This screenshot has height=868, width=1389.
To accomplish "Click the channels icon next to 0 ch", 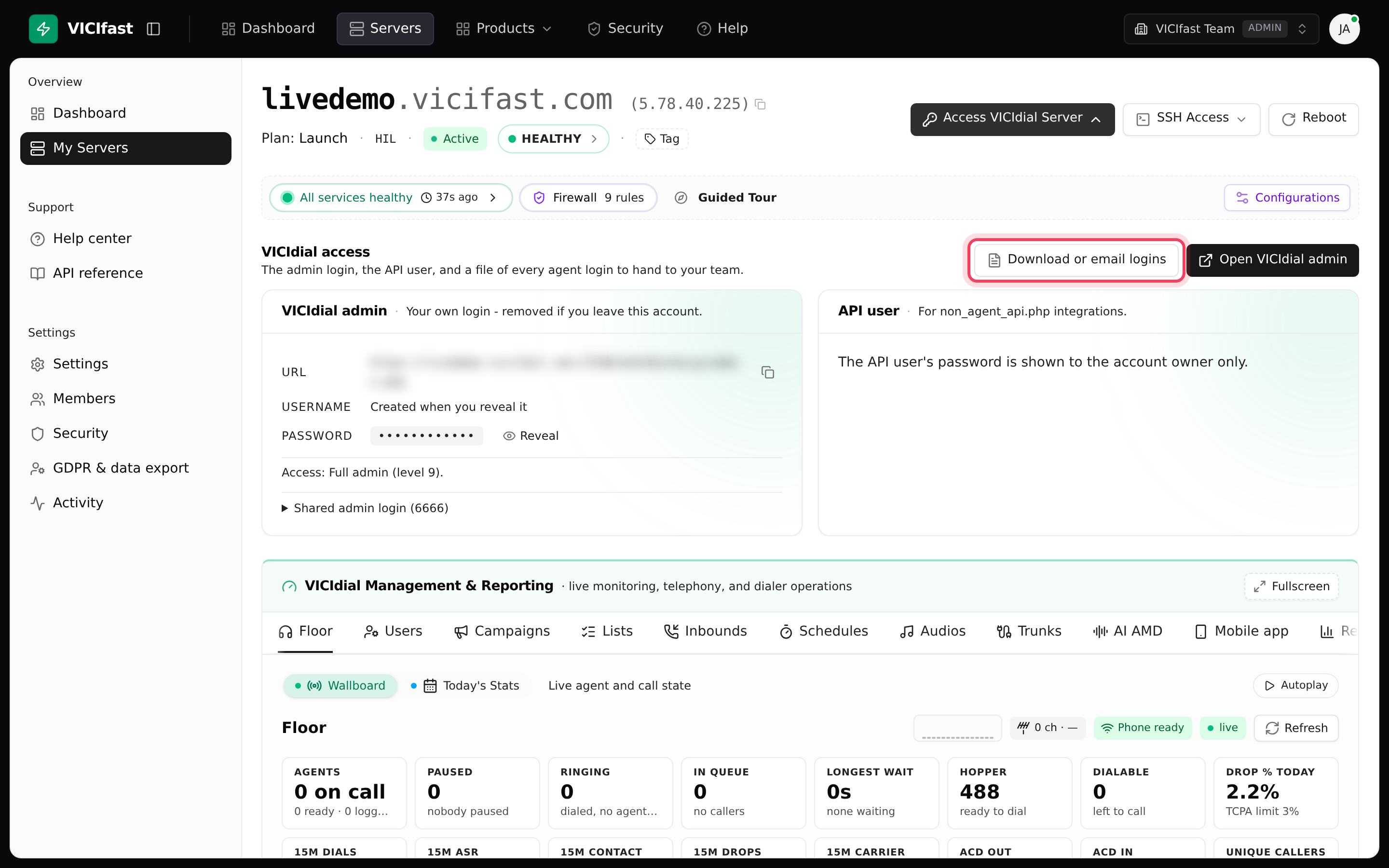I will [x=1023, y=728].
